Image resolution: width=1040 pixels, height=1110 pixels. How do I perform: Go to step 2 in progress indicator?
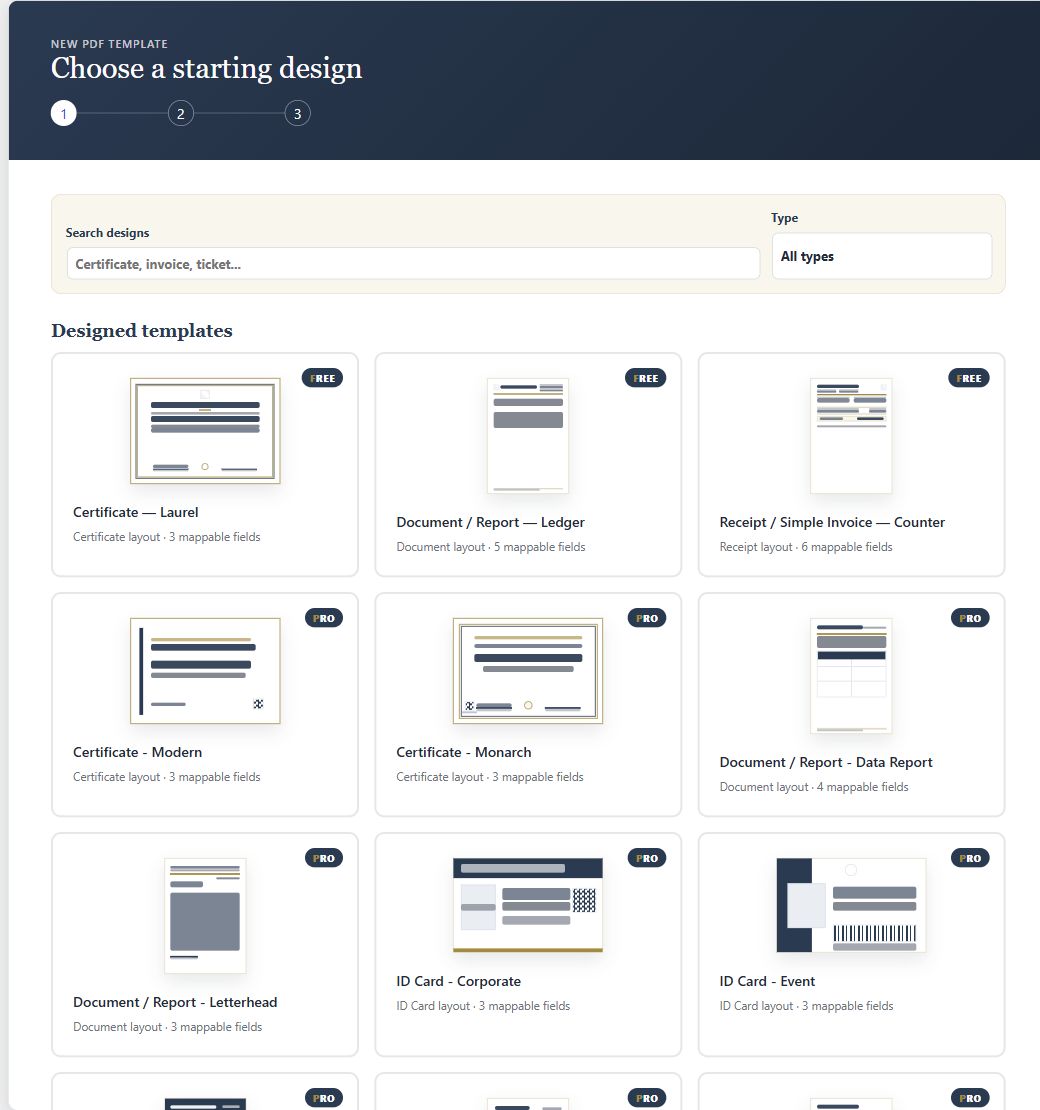pyautogui.click(x=181, y=113)
